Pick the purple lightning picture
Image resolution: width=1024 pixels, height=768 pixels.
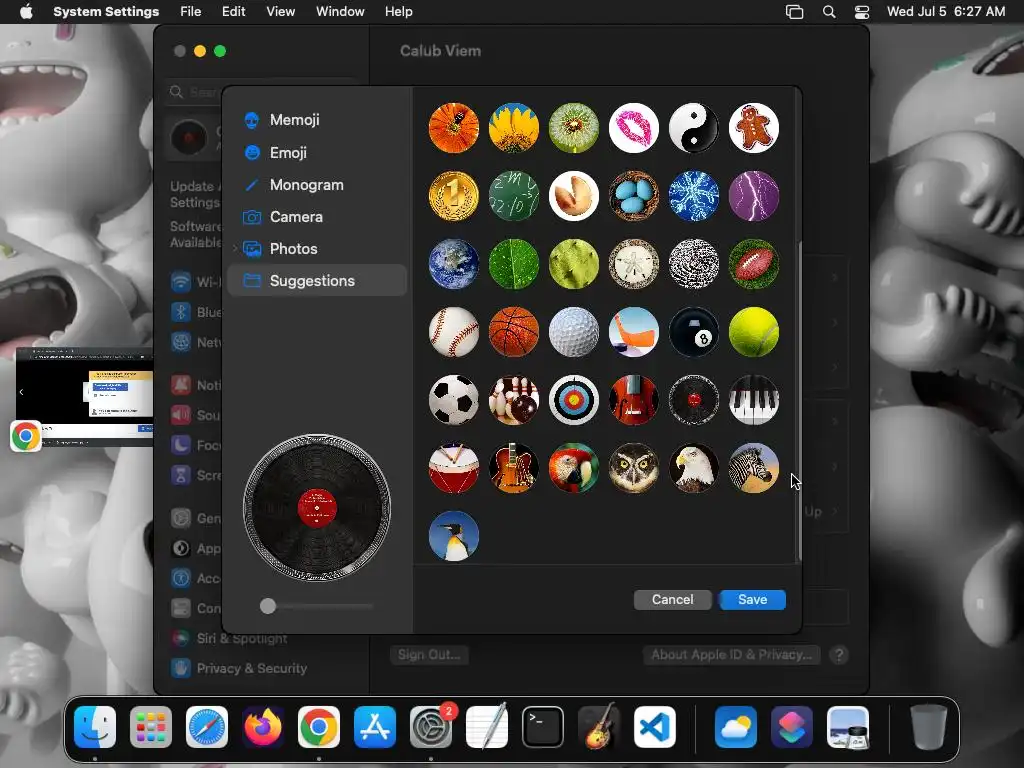(754, 196)
